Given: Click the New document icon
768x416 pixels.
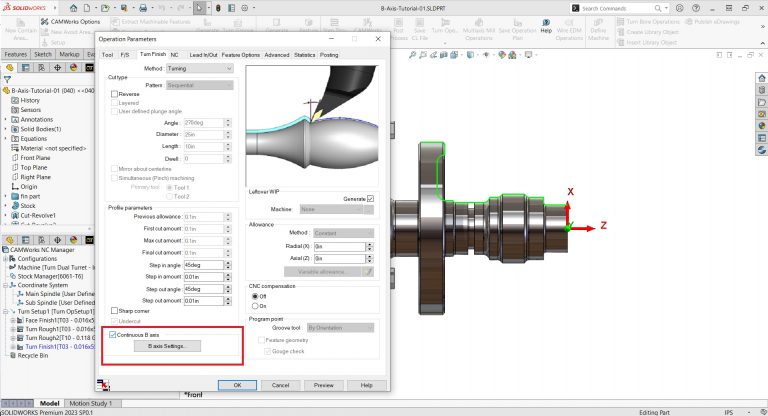Looking at the screenshot, I should coord(87,8).
